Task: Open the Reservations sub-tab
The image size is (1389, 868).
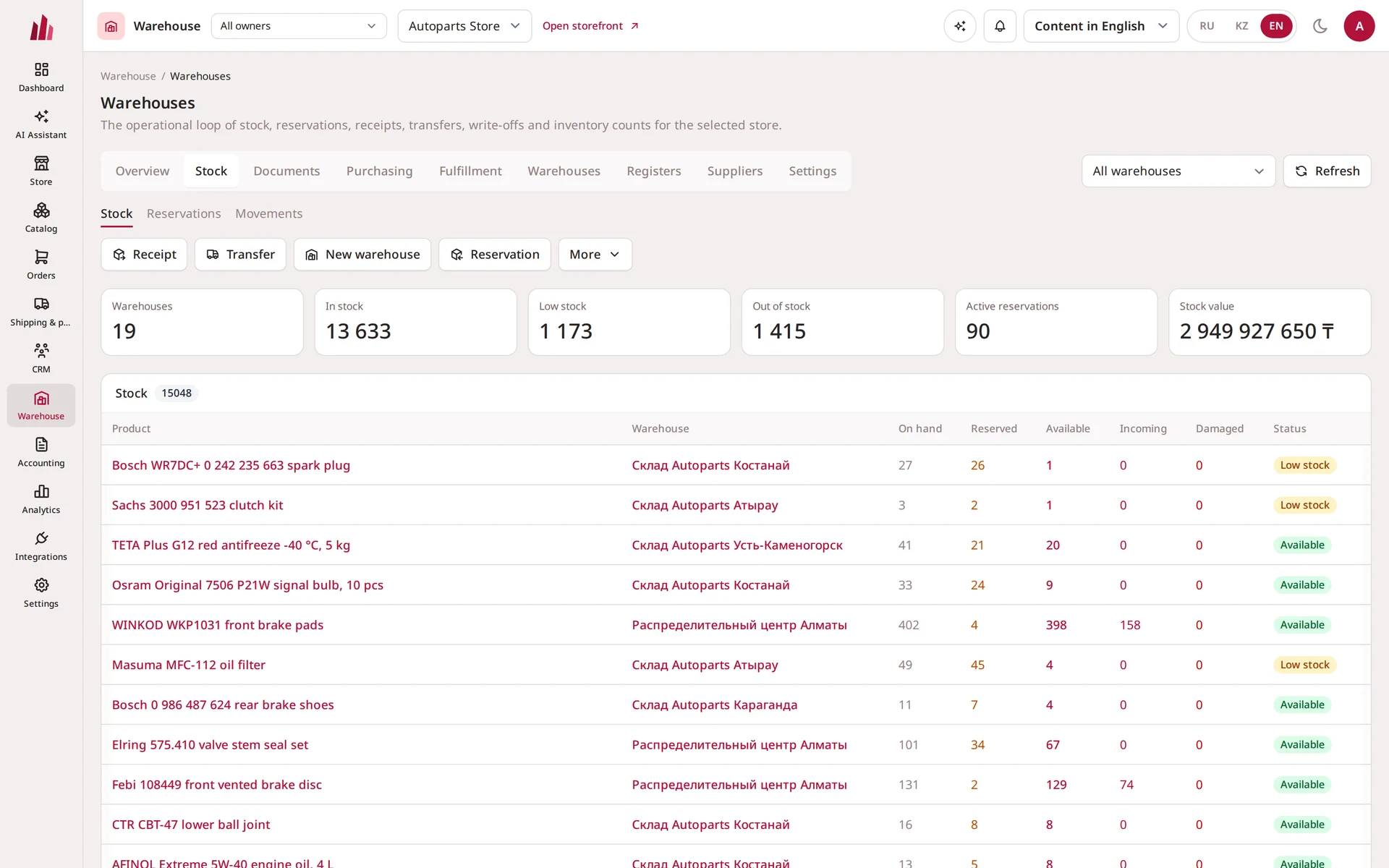Action: click(x=184, y=213)
